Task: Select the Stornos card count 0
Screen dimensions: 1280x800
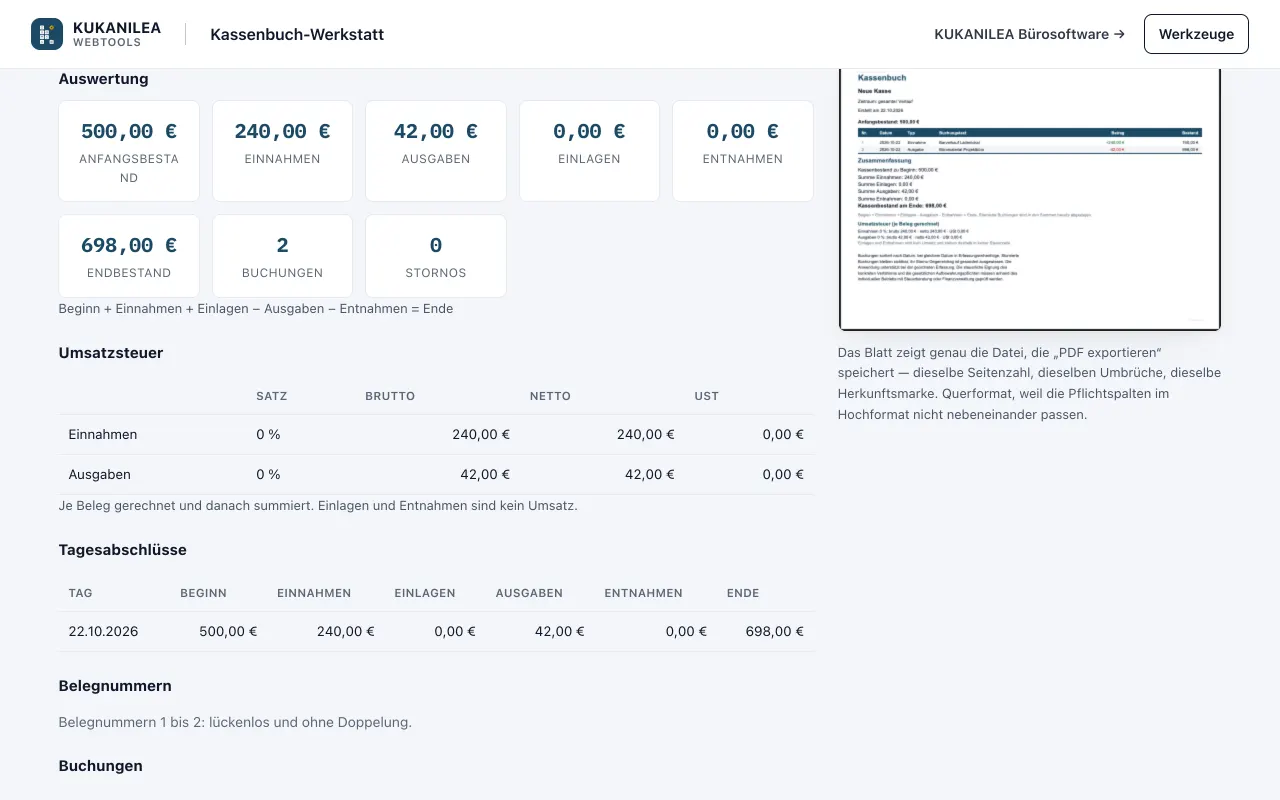Action: 436,245
